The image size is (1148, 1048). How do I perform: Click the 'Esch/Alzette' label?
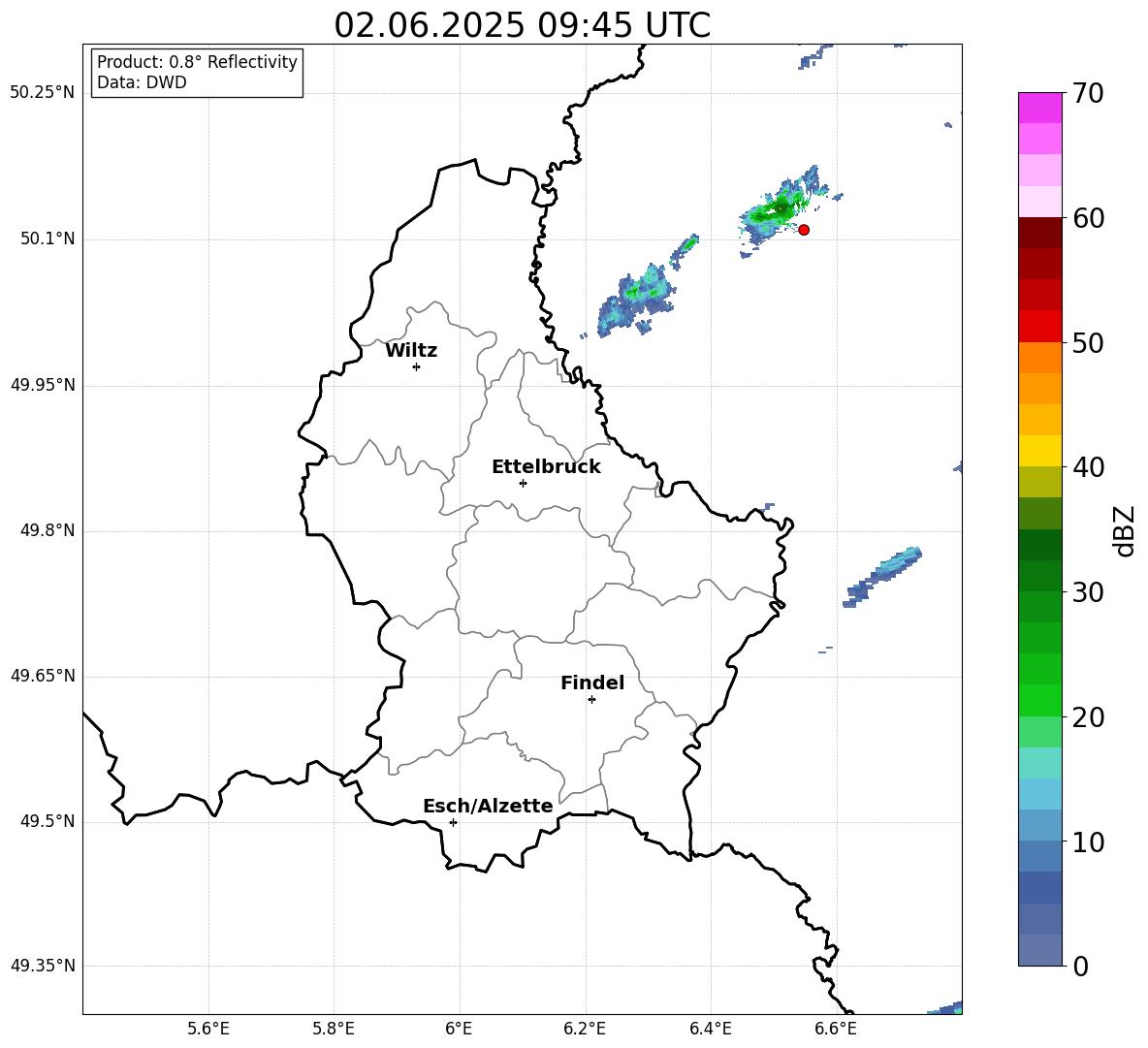coord(488,806)
